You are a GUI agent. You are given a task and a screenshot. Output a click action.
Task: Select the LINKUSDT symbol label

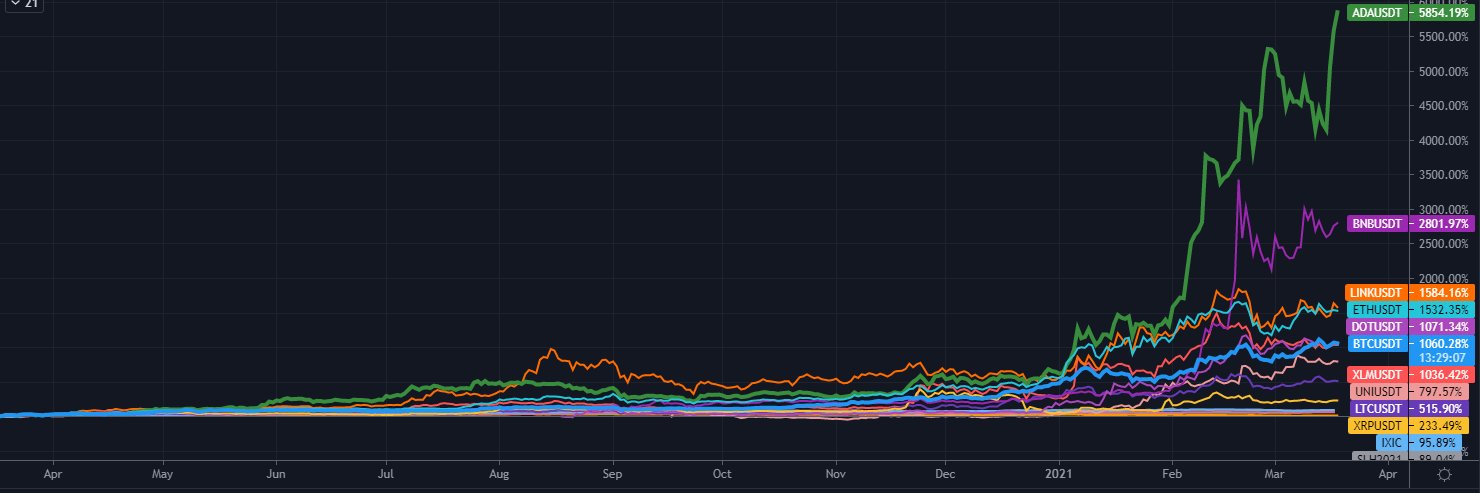(1376, 293)
